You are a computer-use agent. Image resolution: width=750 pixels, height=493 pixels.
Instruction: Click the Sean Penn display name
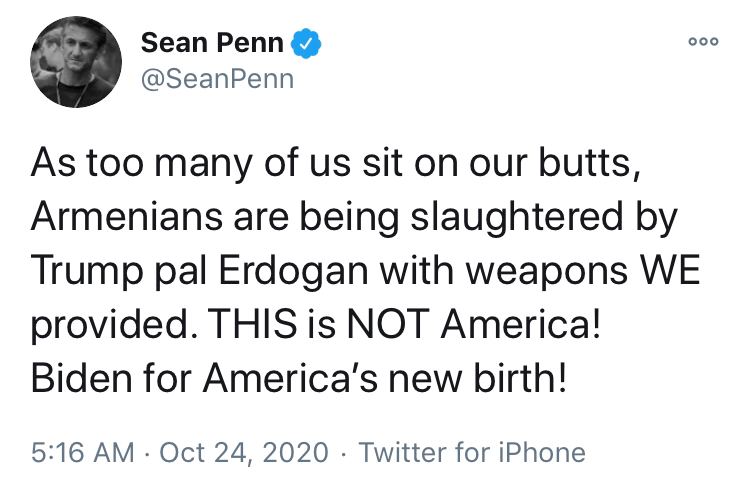click(x=212, y=43)
